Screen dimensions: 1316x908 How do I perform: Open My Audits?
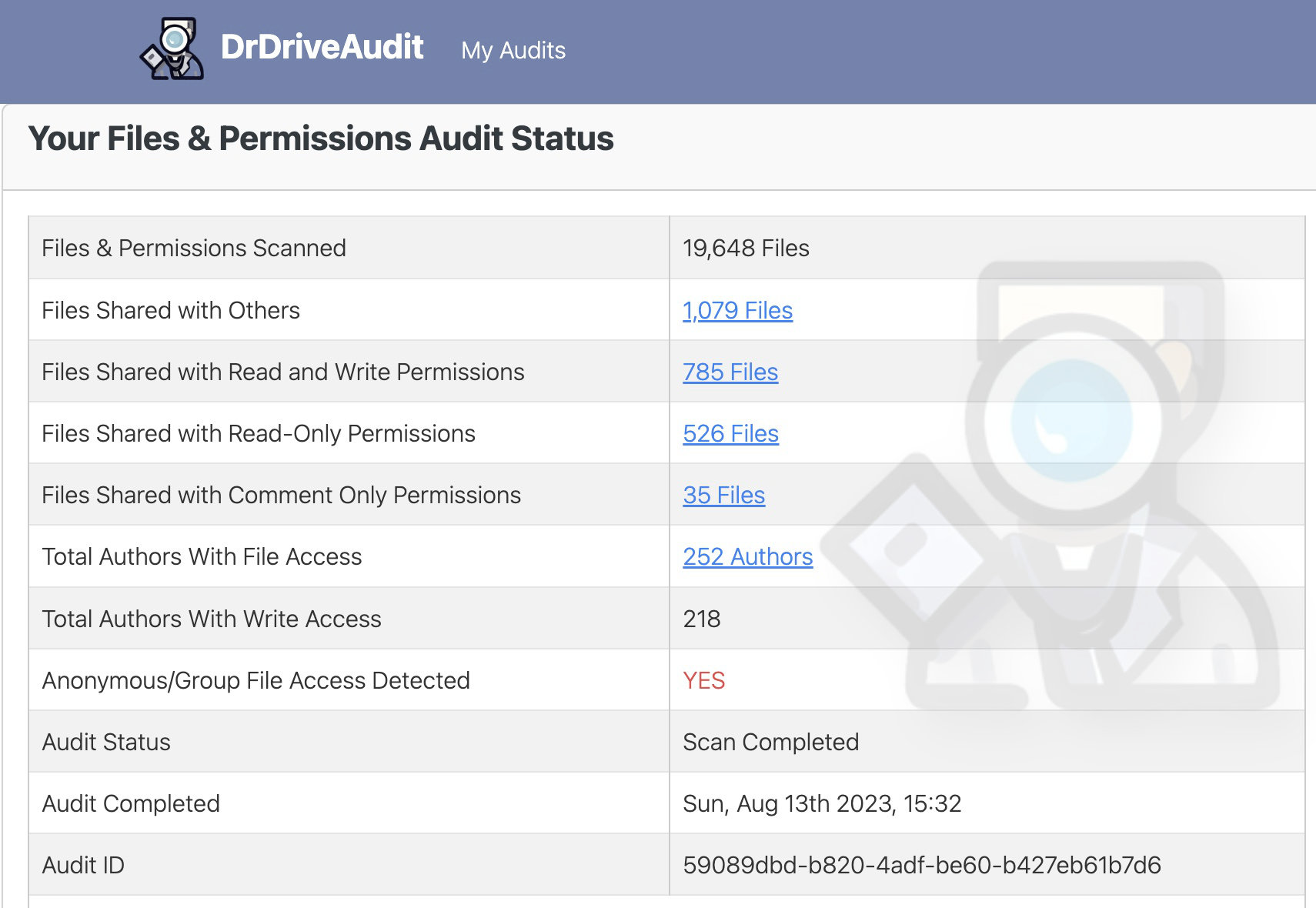tap(513, 50)
